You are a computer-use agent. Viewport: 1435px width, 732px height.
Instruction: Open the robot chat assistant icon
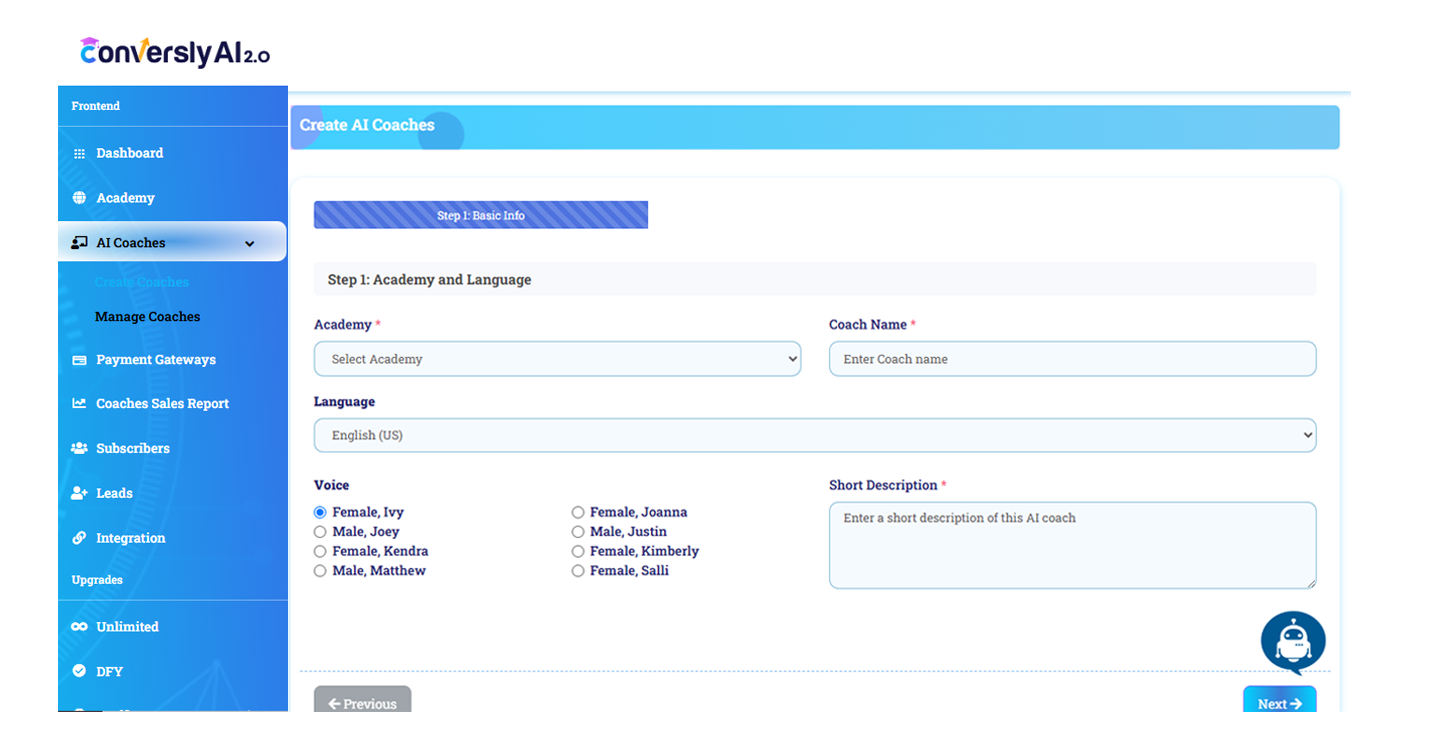click(1293, 643)
